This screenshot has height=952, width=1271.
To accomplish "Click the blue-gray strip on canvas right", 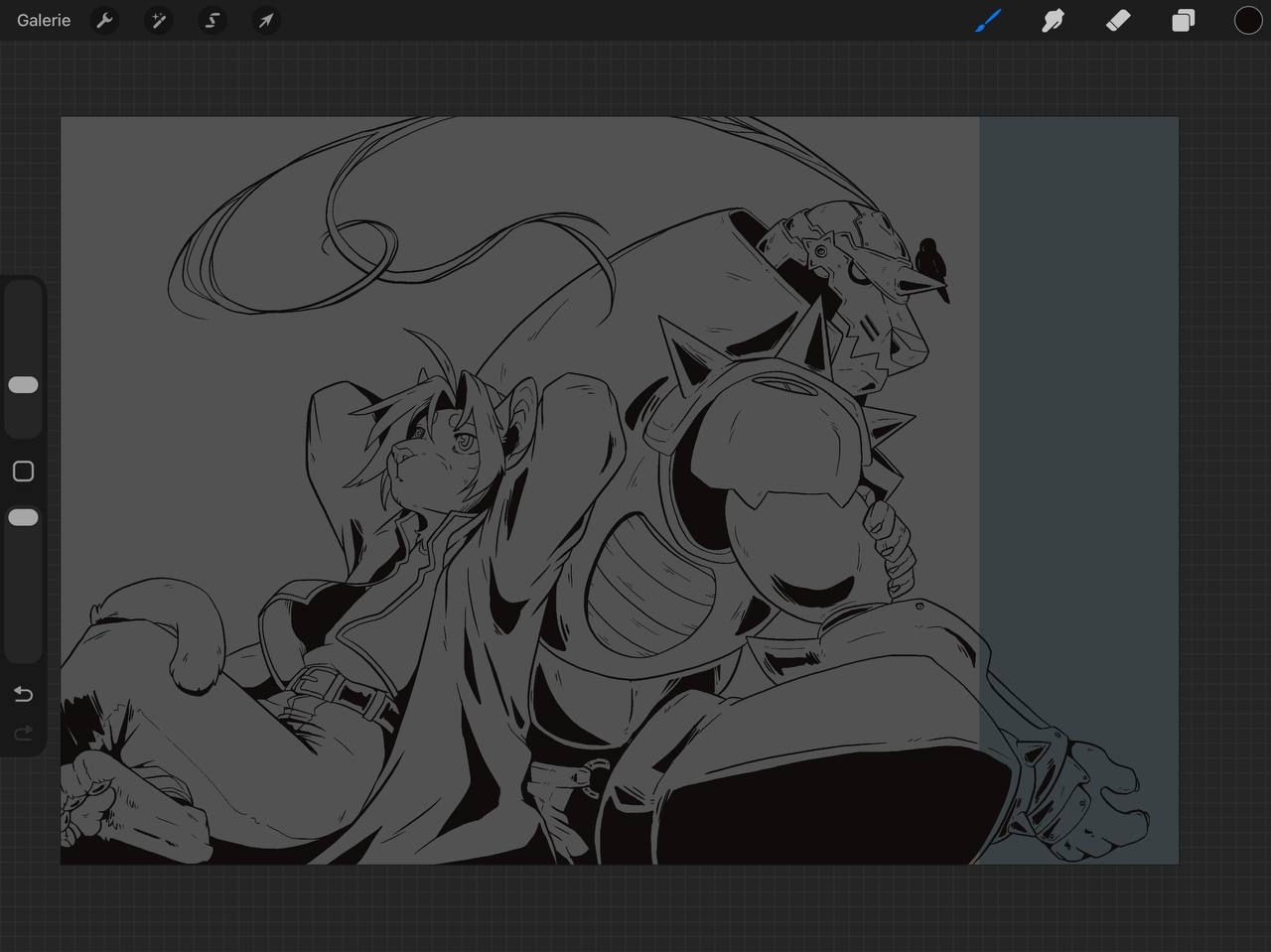I will coord(1077,397).
